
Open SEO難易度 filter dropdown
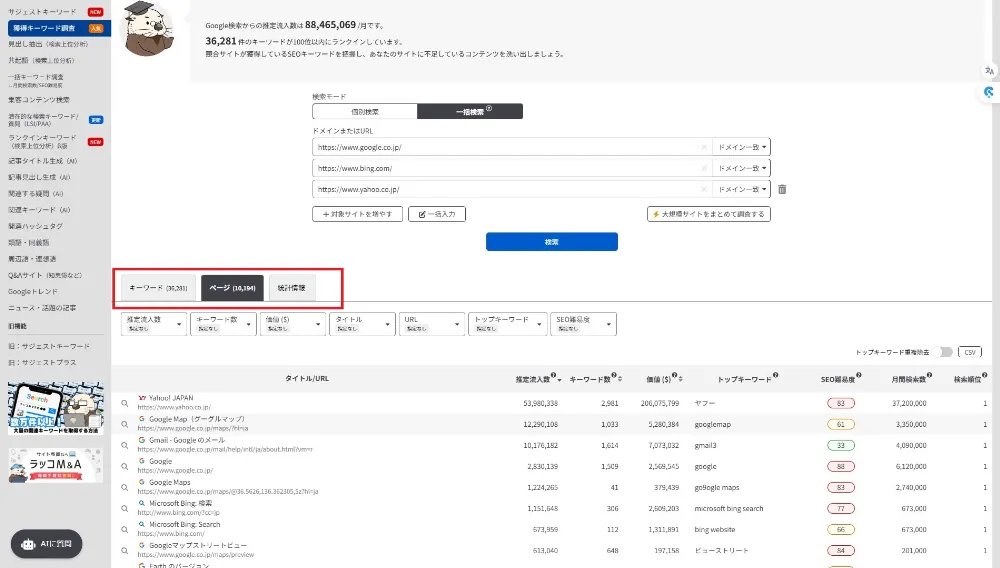coord(584,324)
